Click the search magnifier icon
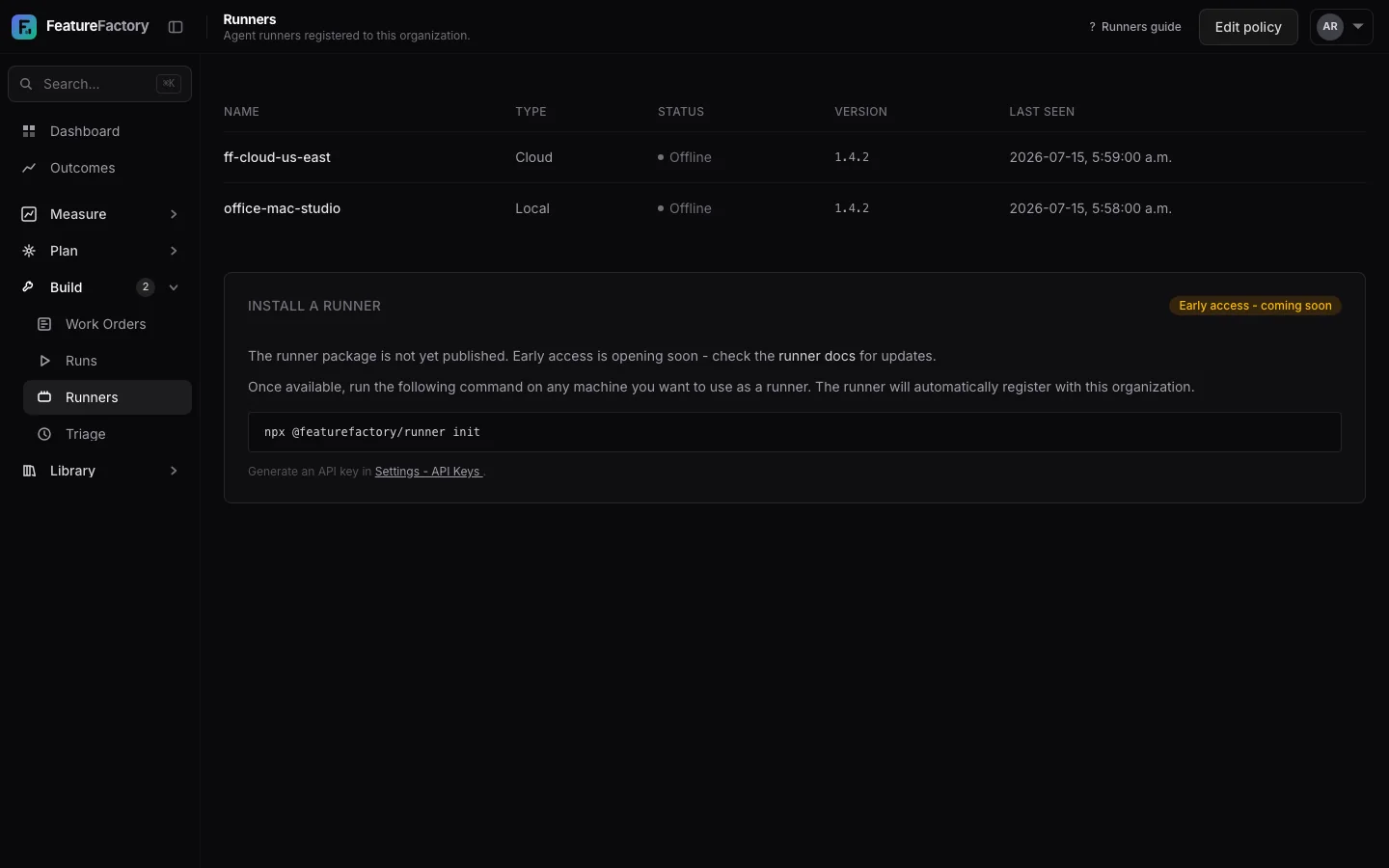 pyautogui.click(x=26, y=84)
